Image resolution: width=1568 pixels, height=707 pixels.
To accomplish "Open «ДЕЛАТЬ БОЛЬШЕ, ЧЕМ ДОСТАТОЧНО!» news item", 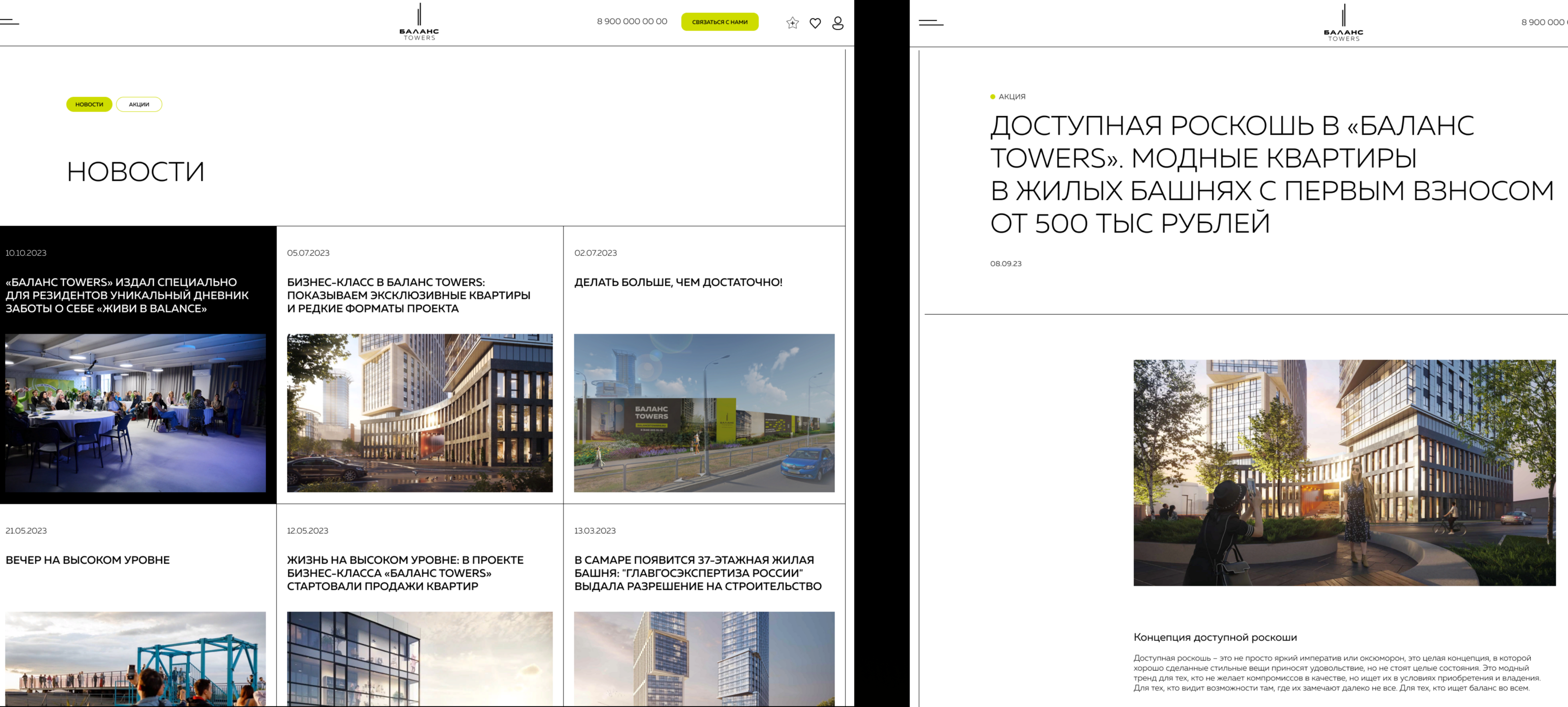I will coord(678,282).
